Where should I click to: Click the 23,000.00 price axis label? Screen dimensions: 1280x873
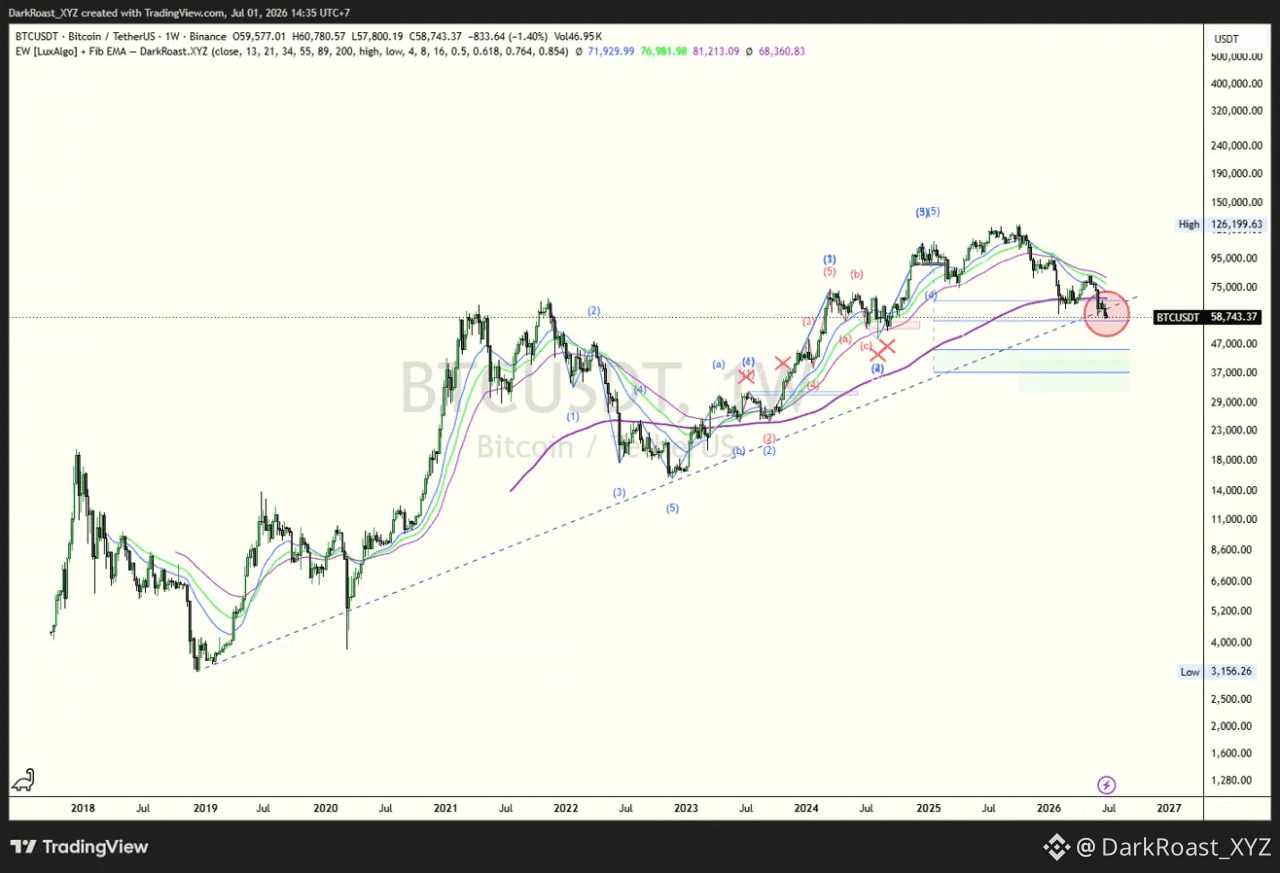1236,430
